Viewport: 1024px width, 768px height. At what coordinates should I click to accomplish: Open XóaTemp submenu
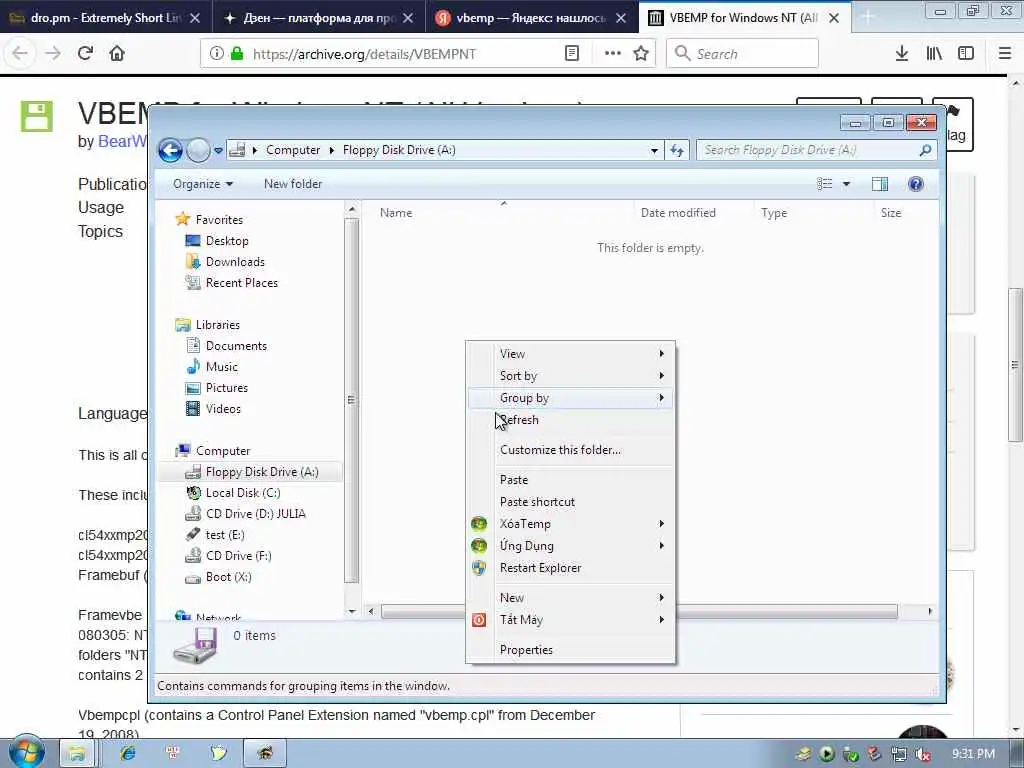pos(571,524)
